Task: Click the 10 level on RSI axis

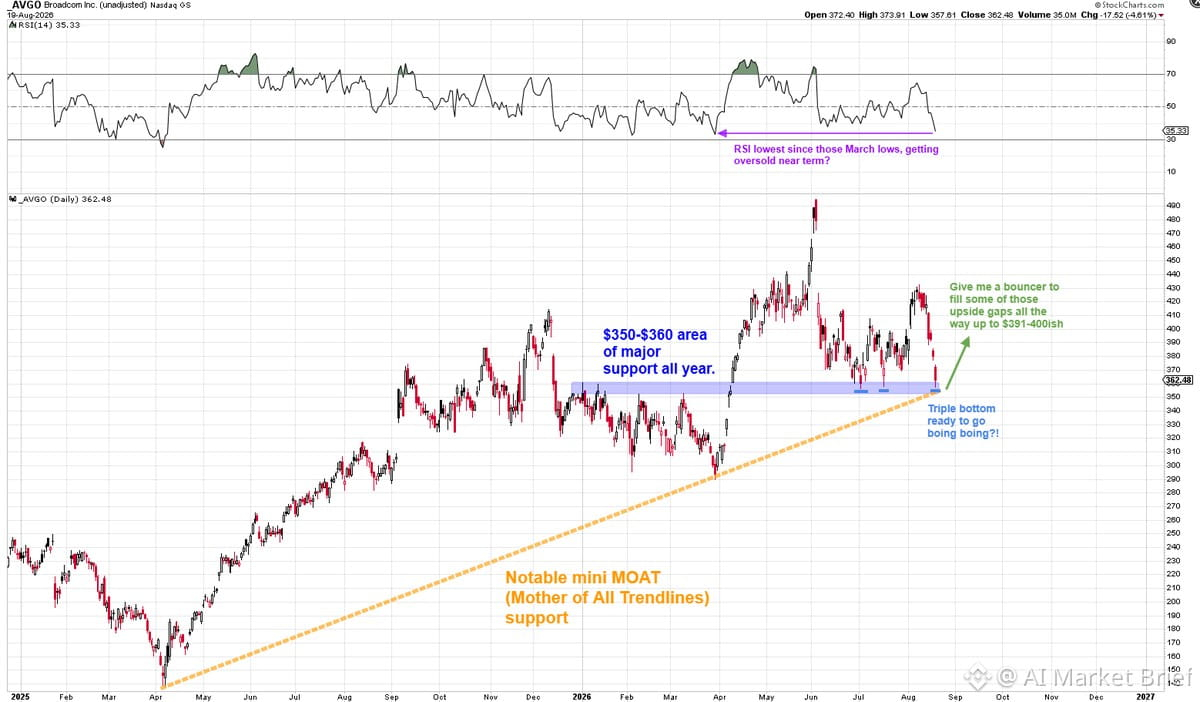Action: tap(1170, 171)
